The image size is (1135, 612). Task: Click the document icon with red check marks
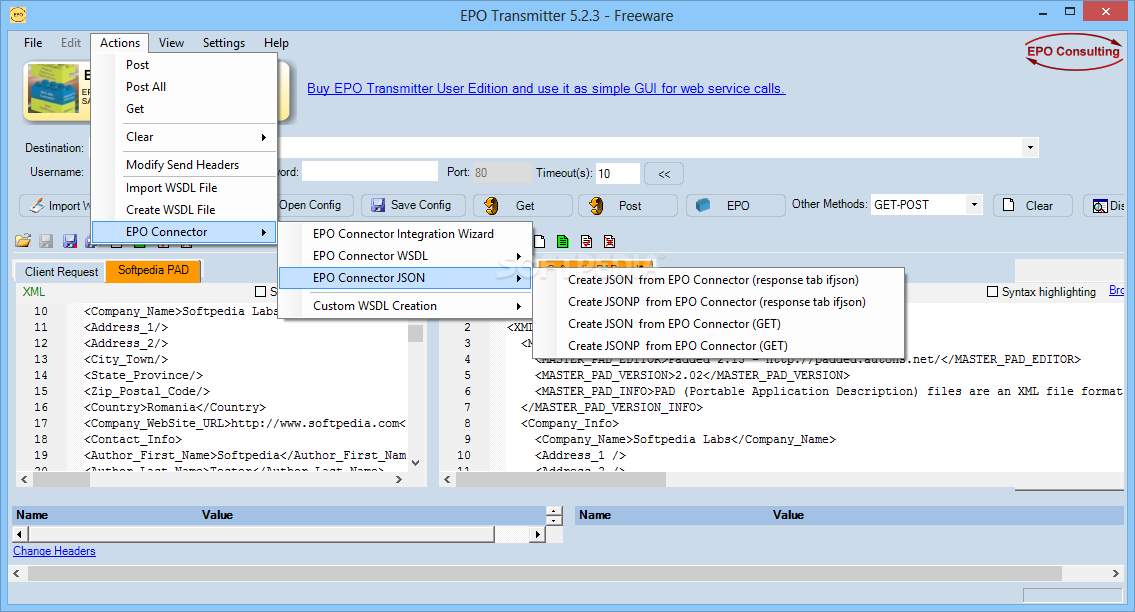tap(586, 241)
